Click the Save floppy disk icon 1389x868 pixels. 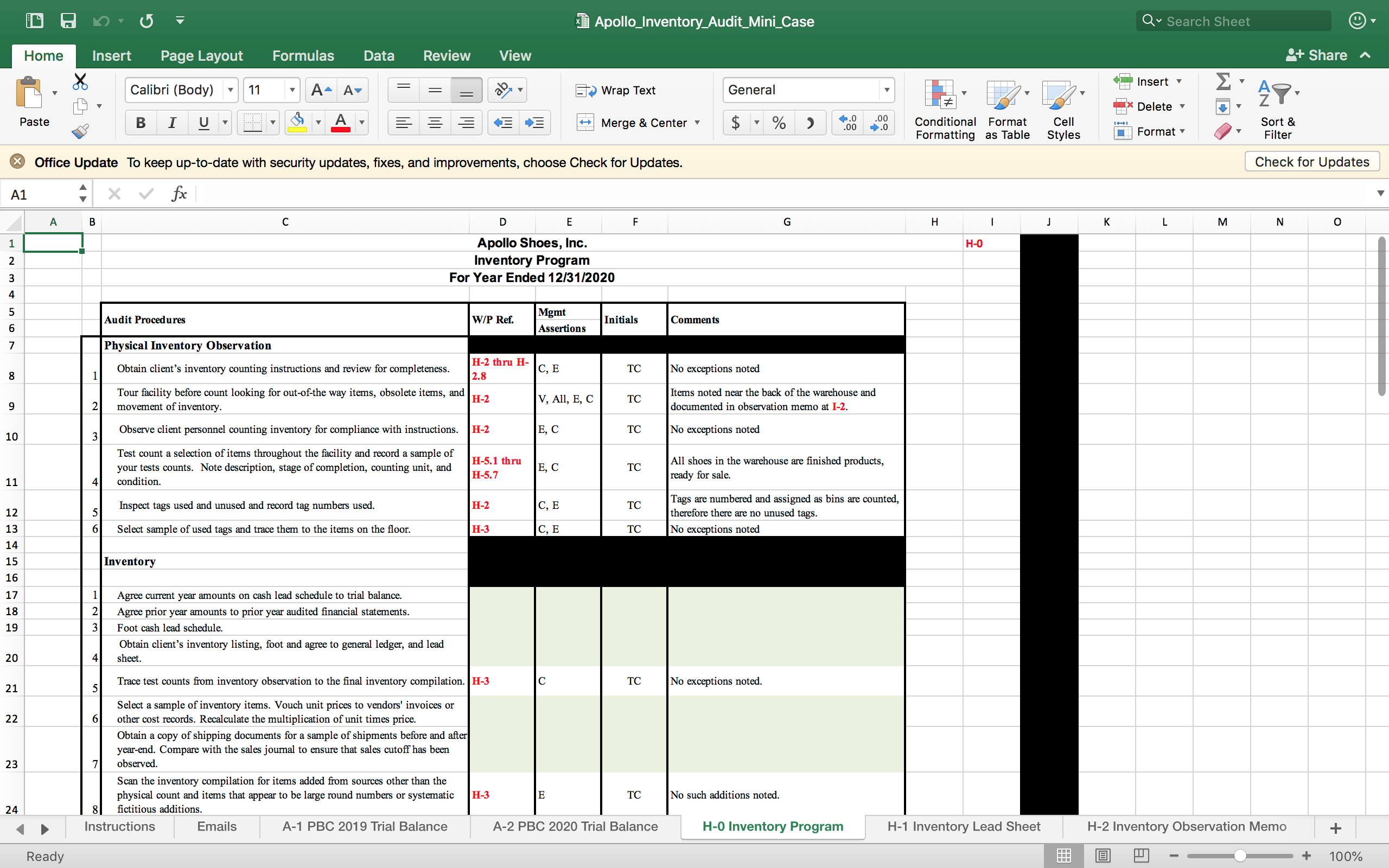68,21
